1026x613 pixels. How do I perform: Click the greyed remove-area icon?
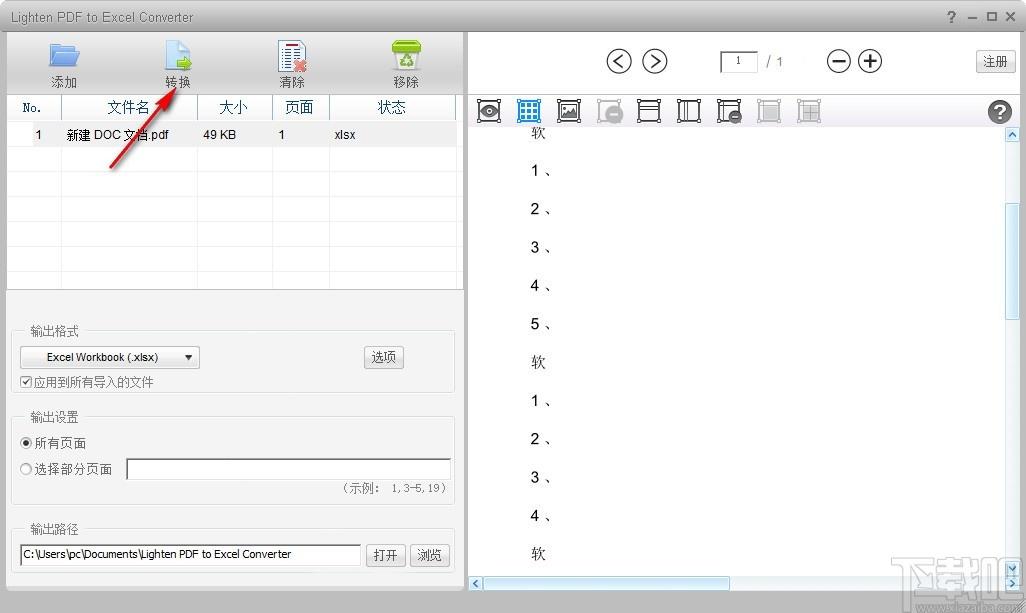pos(609,111)
